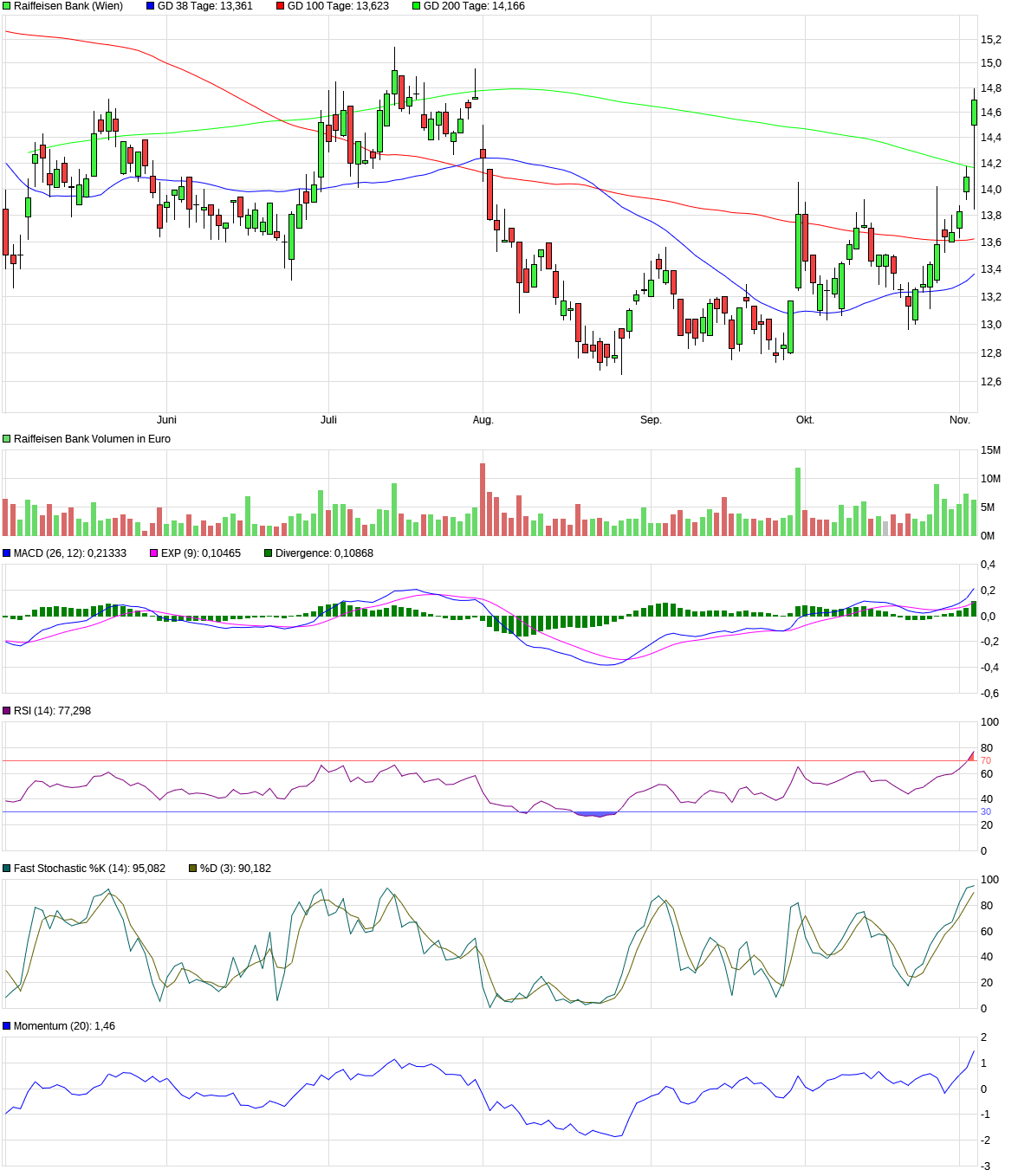This screenshot has width=1018, height=1176.
Task: Select the Momentum (20) legend icon
Action: [x=6, y=1024]
